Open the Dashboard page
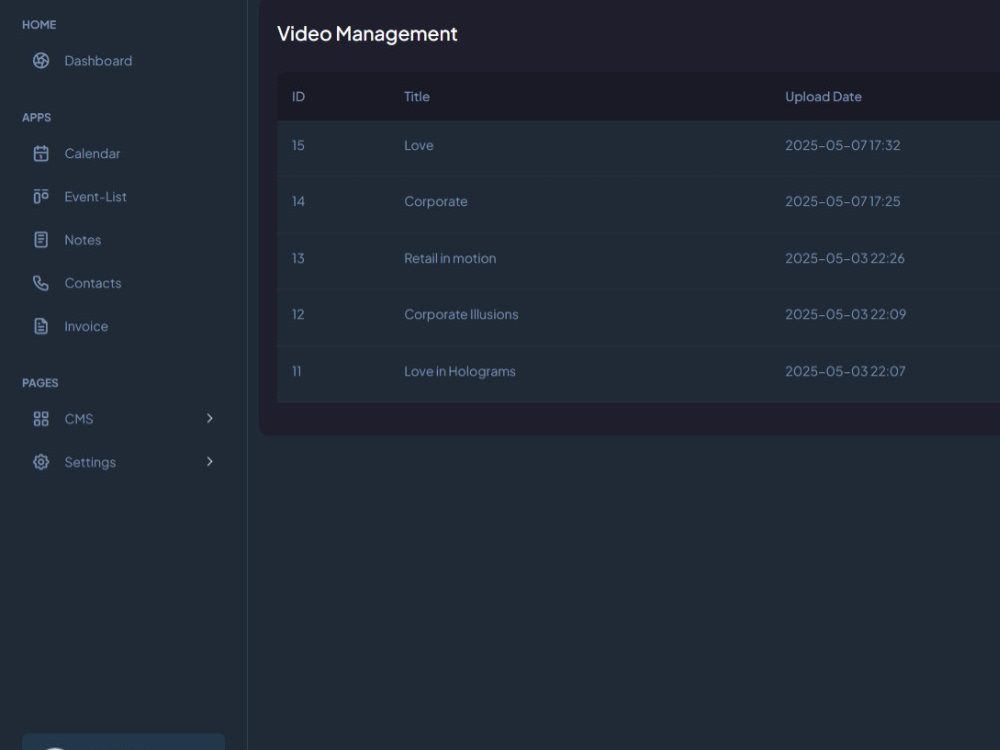The image size is (1000, 750). coord(98,61)
